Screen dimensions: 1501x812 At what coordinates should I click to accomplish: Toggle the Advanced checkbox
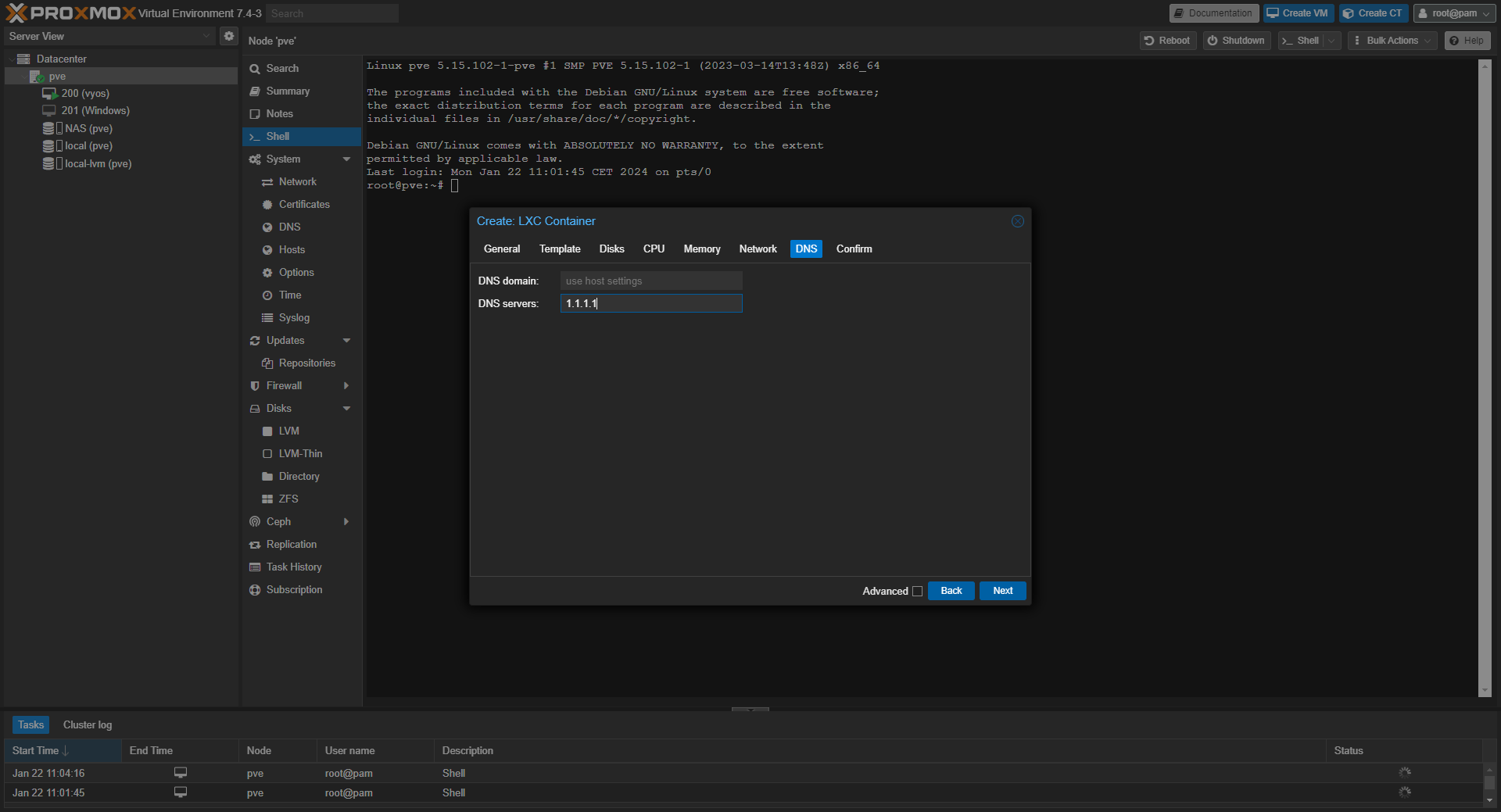point(917,591)
